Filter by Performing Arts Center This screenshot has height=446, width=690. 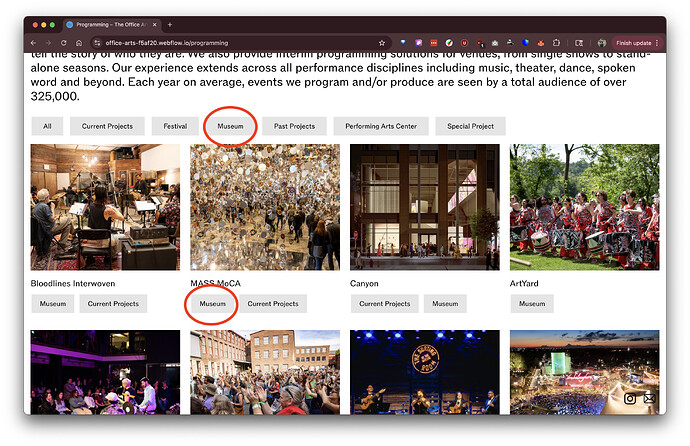point(381,126)
